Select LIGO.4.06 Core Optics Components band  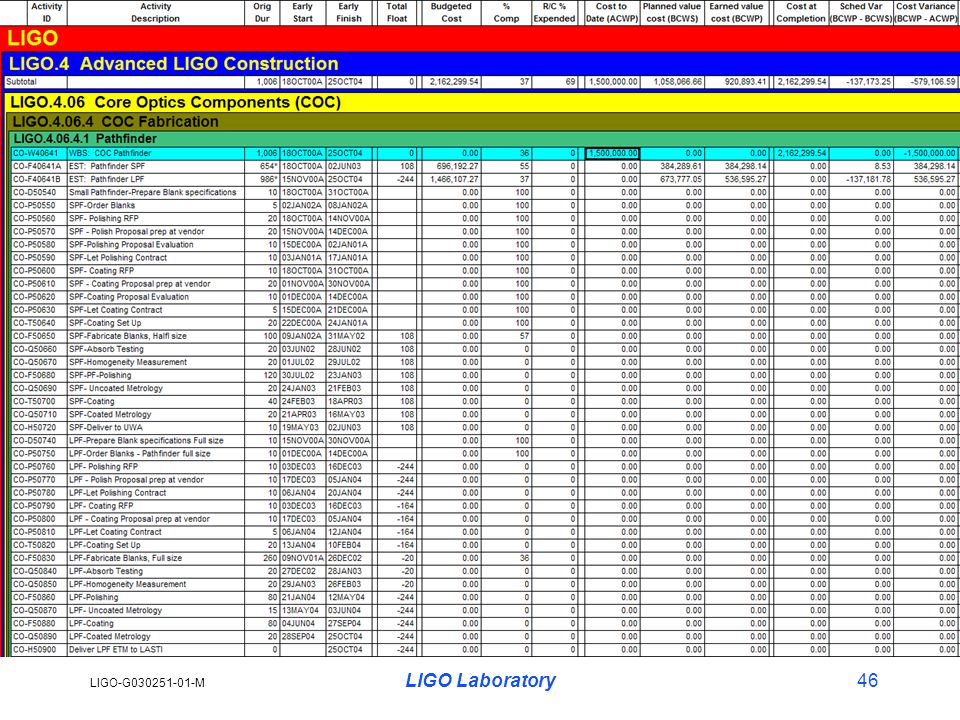[482, 102]
